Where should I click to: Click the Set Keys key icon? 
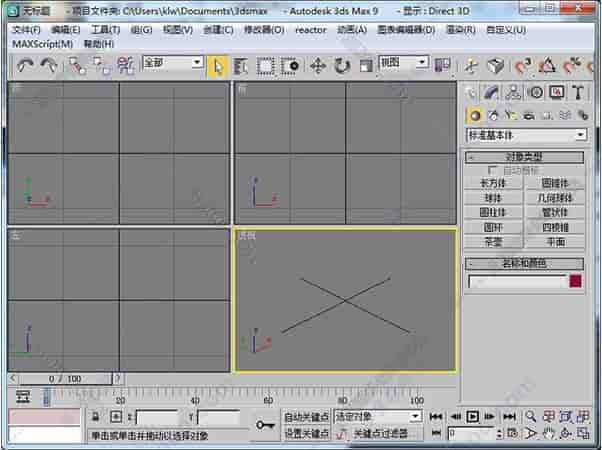[x=264, y=425]
